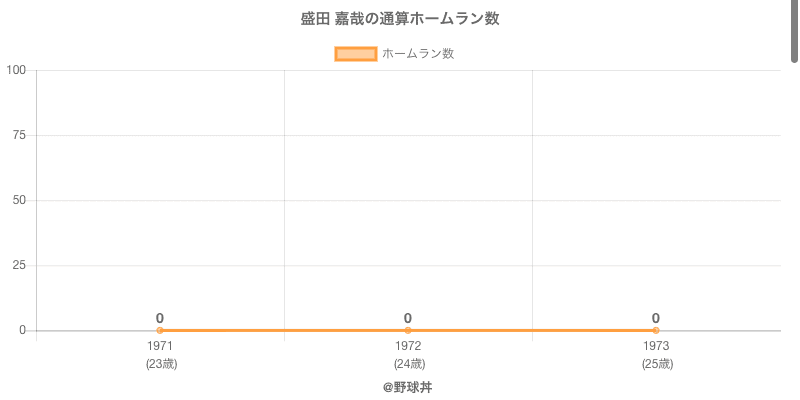
Task: Click the 50 y-axis tick label
Action: tap(19, 200)
